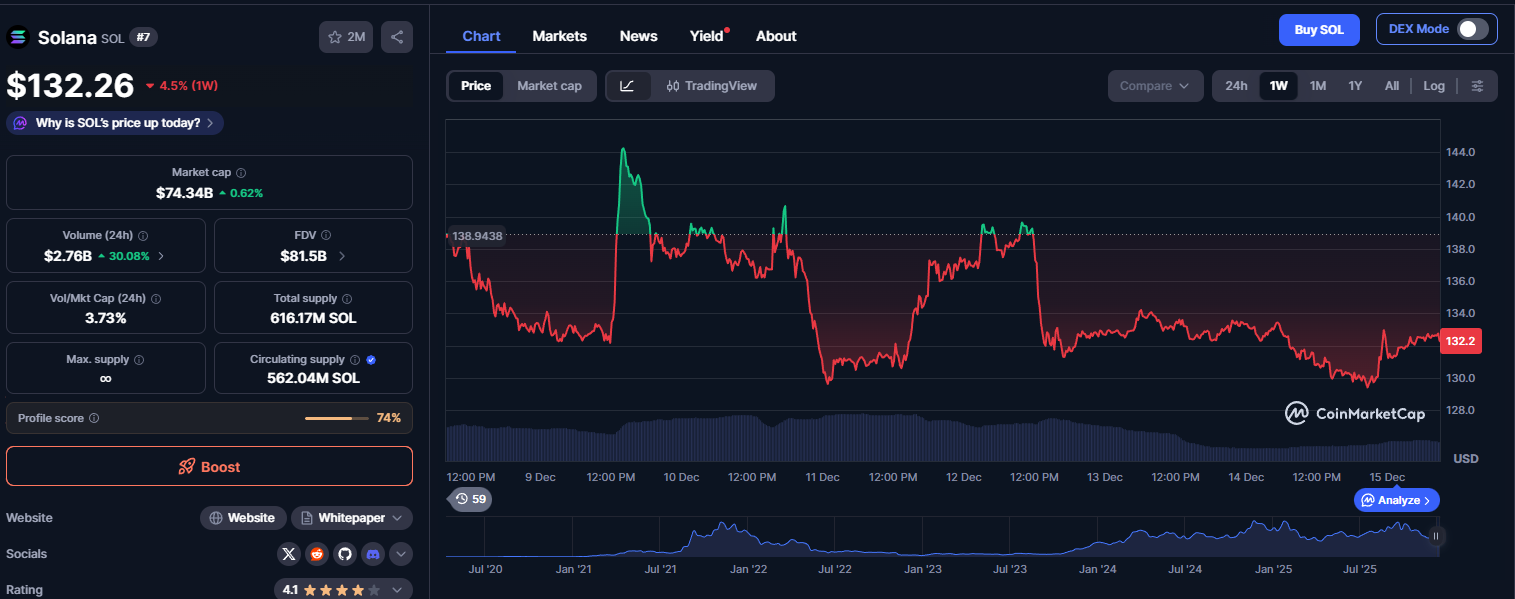Switch chart to Market cap view
Image resolution: width=1515 pixels, height=599 pixels.
pos(549,86)
